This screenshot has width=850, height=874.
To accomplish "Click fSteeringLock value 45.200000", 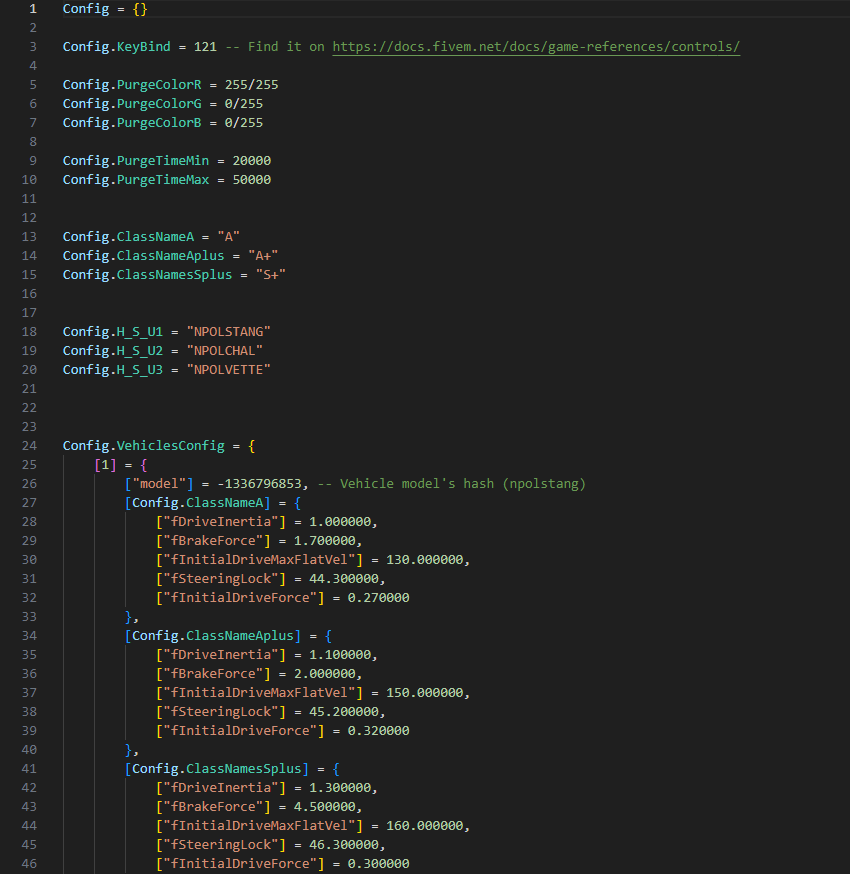I will (344, 712).
